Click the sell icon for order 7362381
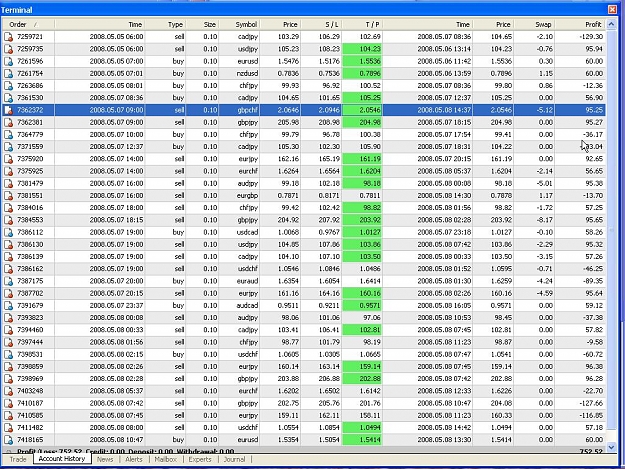625x469 pixels. (9, 122)
